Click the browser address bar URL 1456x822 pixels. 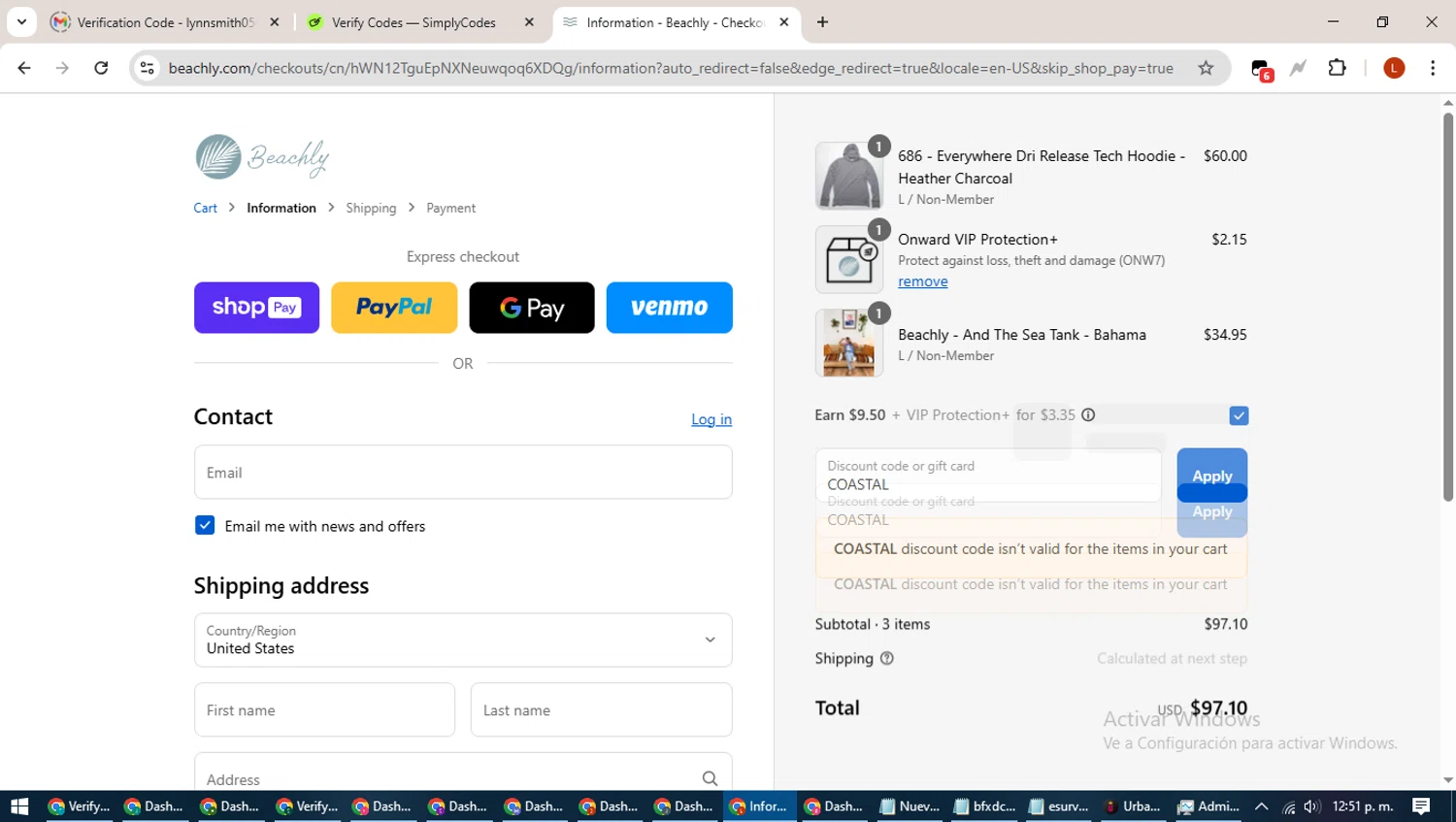[671, 68]
